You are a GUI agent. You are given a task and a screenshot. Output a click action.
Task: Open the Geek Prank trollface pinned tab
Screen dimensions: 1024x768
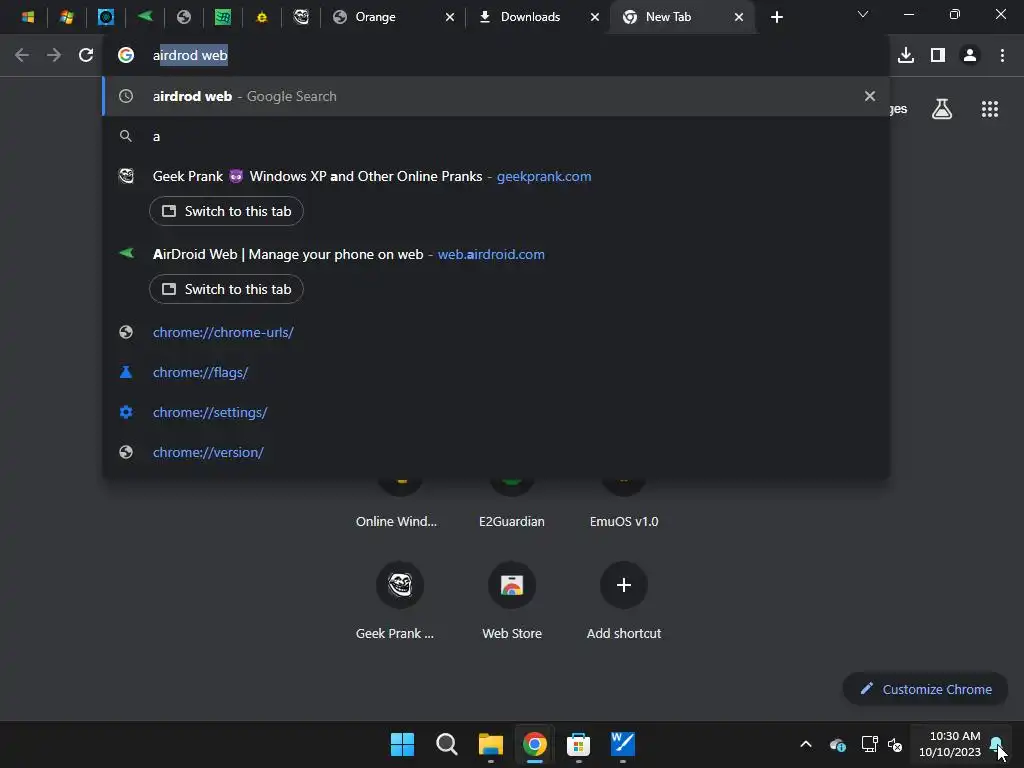301,17
